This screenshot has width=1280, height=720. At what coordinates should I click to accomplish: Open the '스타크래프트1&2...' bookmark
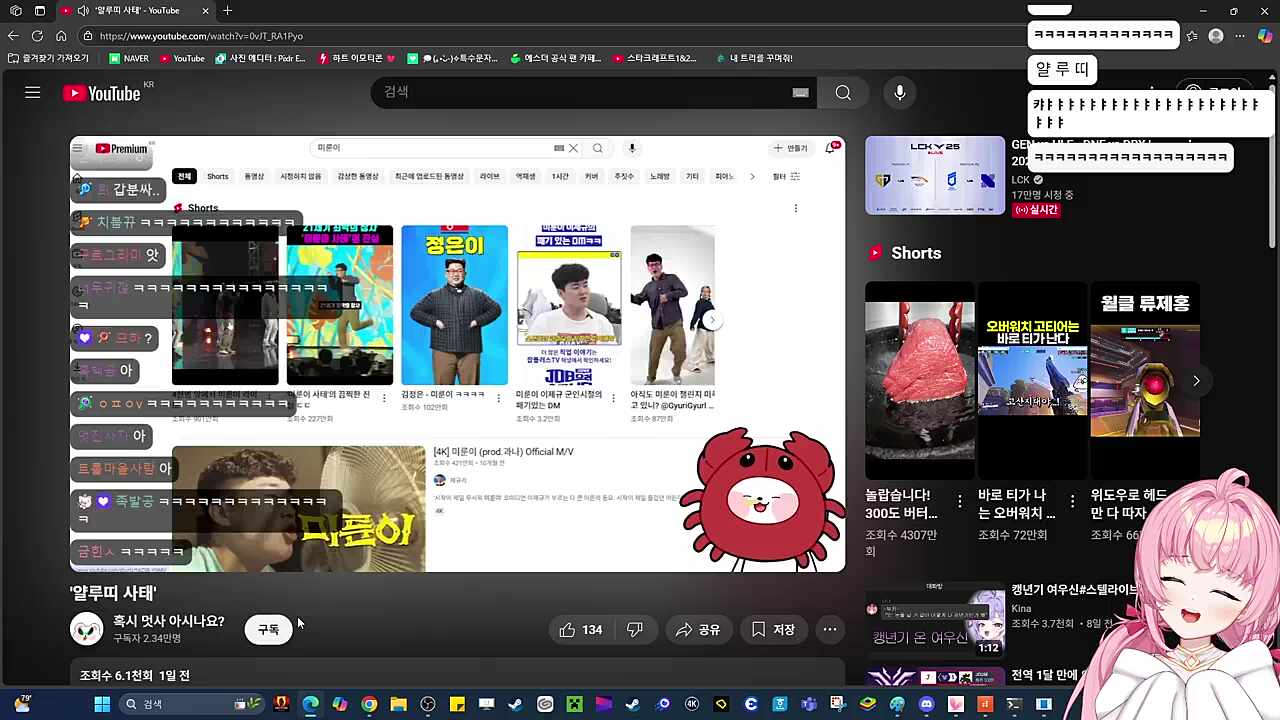point(654,58)
